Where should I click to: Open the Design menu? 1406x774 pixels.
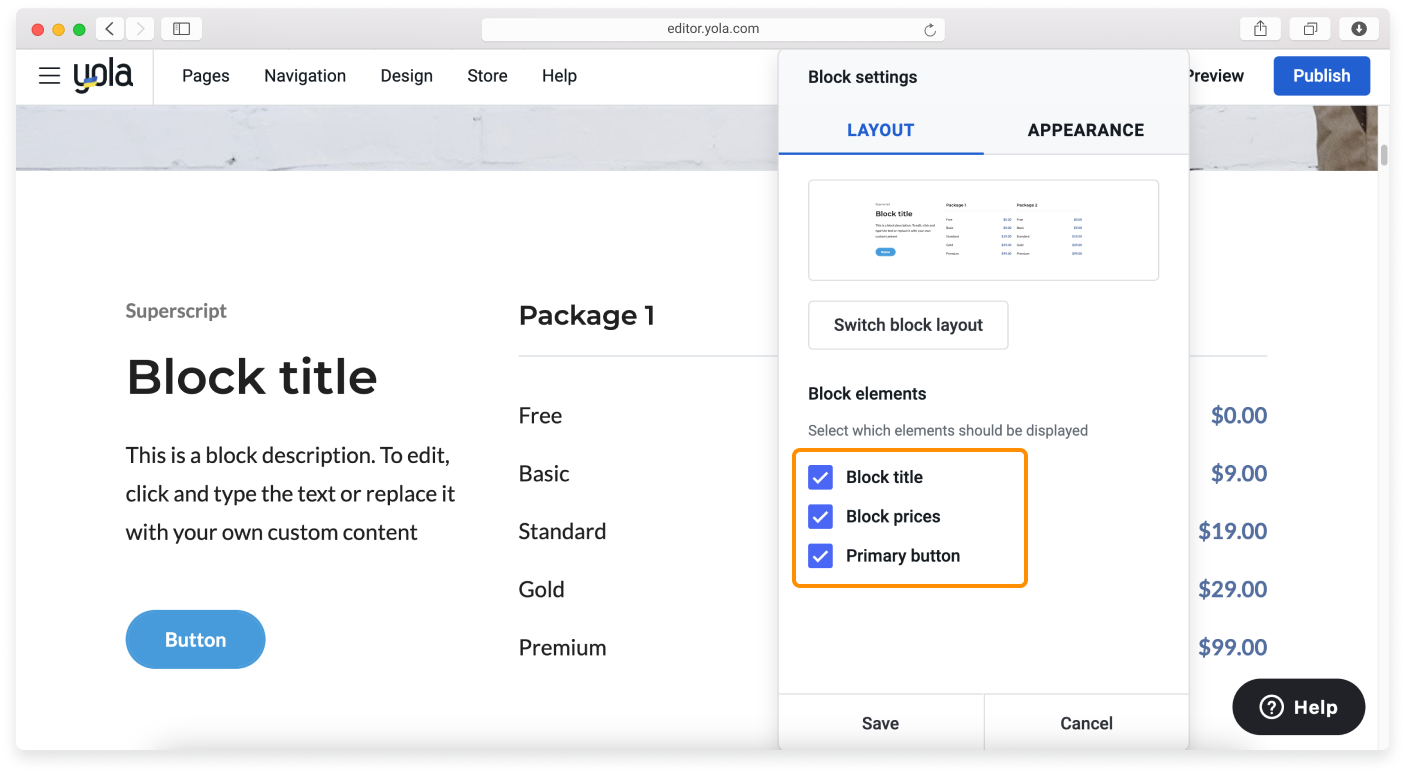[406, 76]
